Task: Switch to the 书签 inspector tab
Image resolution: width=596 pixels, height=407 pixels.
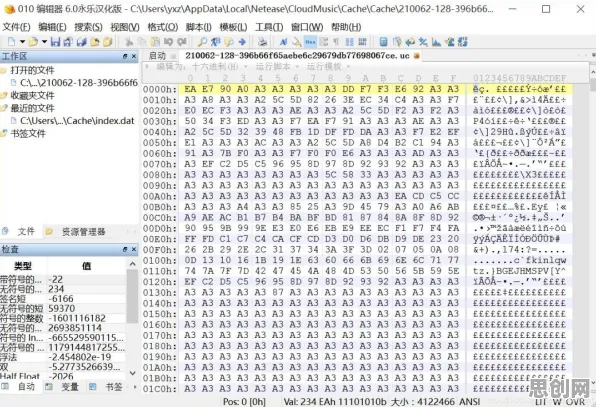Action: pyautogui.click(x=107, y=387)
